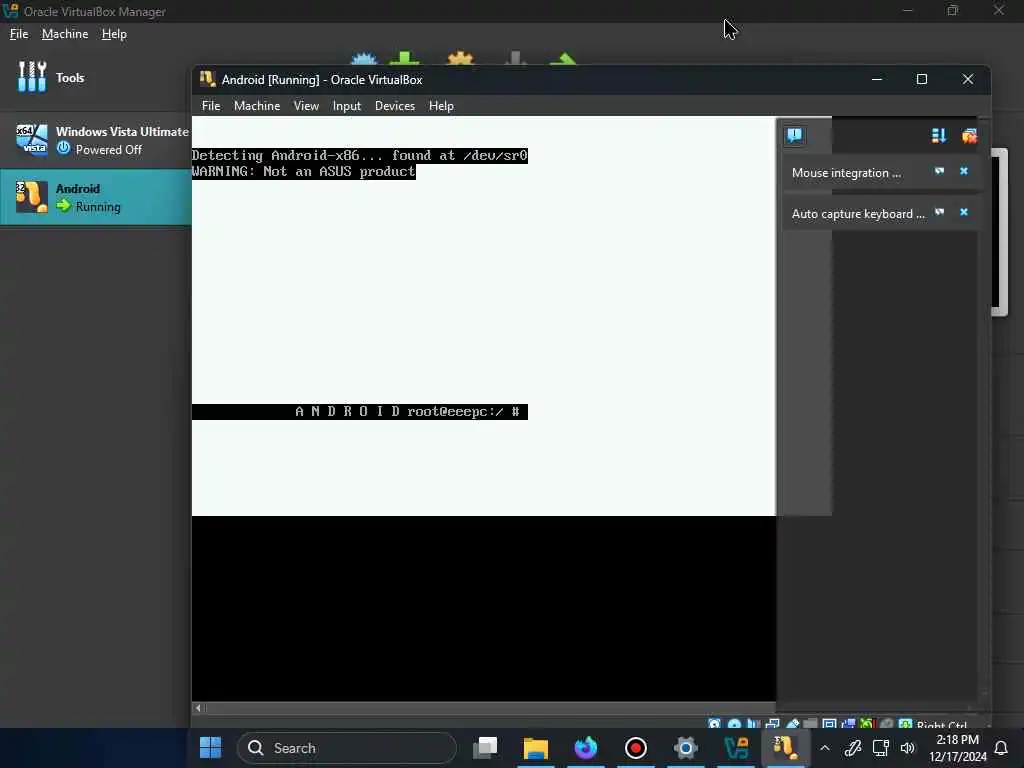The width and height of the screenshot is (1024, 768).
Task: Open the Windows Start menu
Action: 210,747
